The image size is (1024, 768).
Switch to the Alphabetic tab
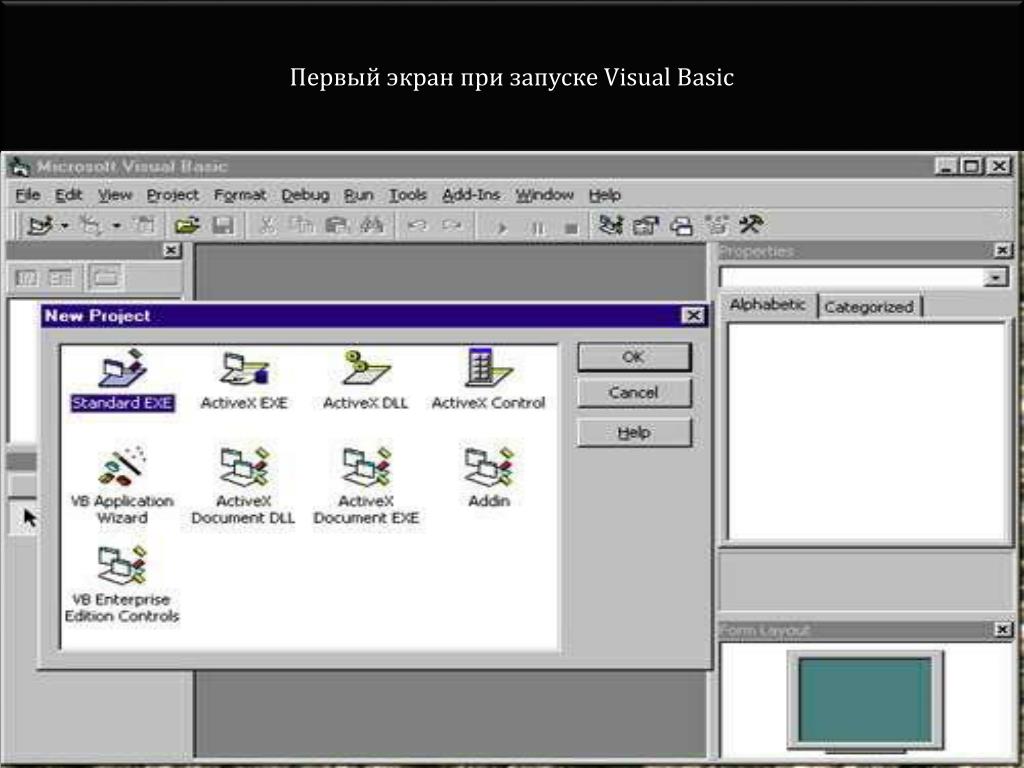(767, 304)
